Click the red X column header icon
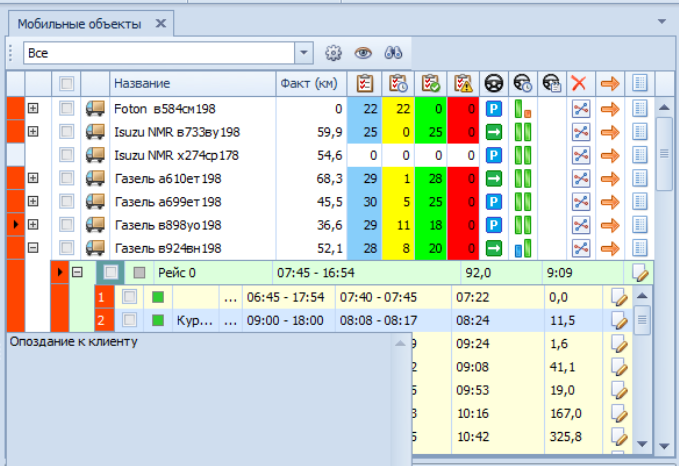 point(580,83)
